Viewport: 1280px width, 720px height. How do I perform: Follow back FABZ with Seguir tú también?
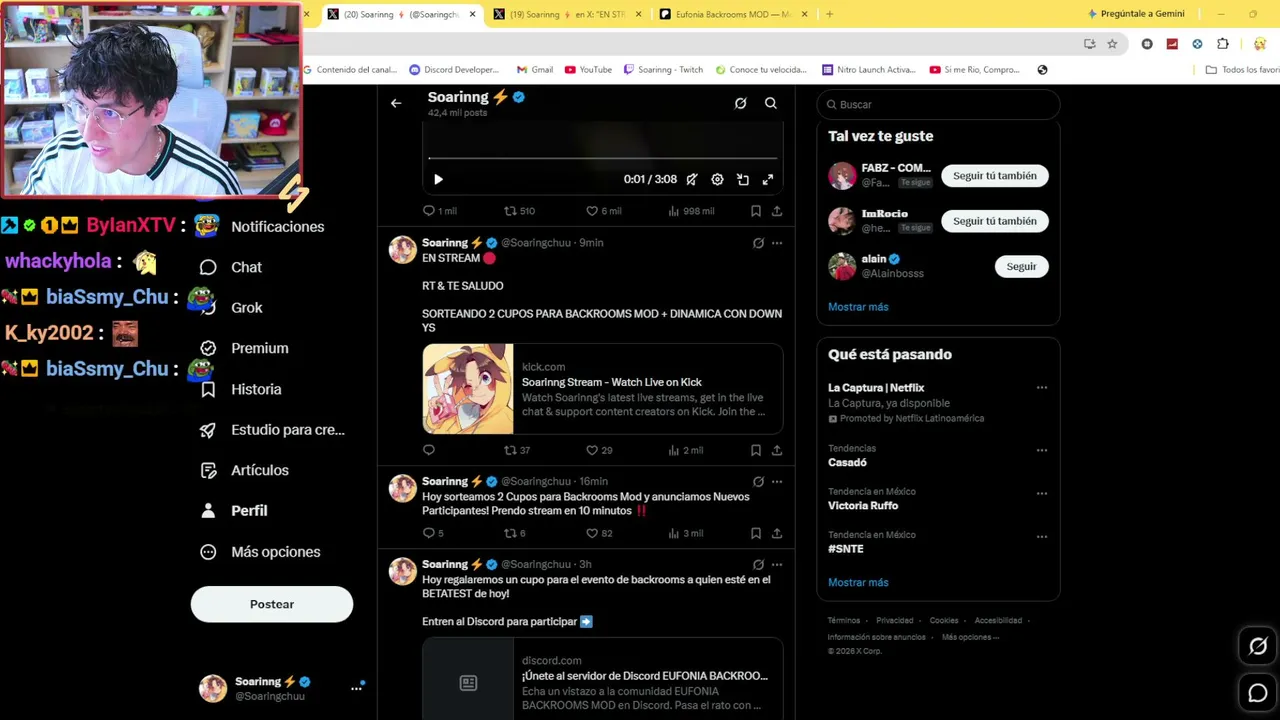(x=995, y=176)
